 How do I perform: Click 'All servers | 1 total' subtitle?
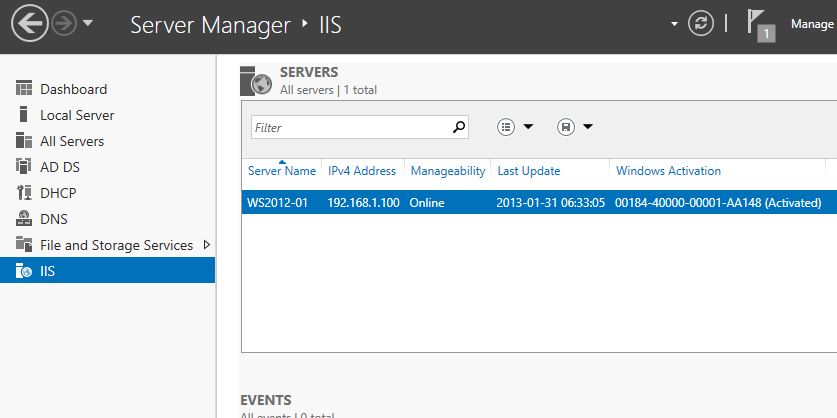(328, 90)
